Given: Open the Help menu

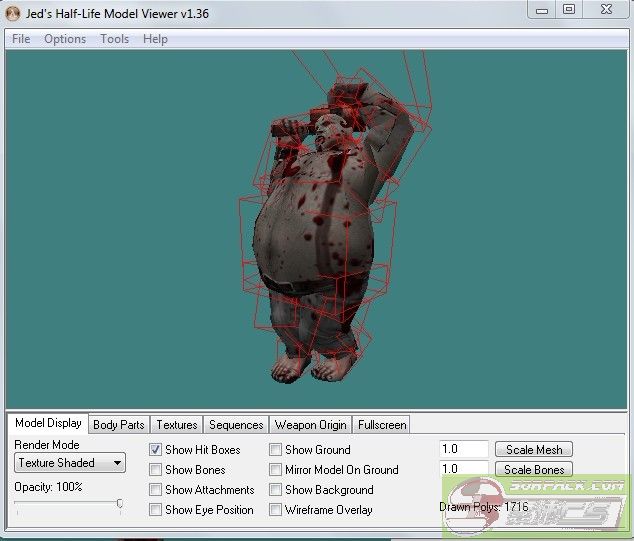Looking at the screenshot, I should coord(155,39).
